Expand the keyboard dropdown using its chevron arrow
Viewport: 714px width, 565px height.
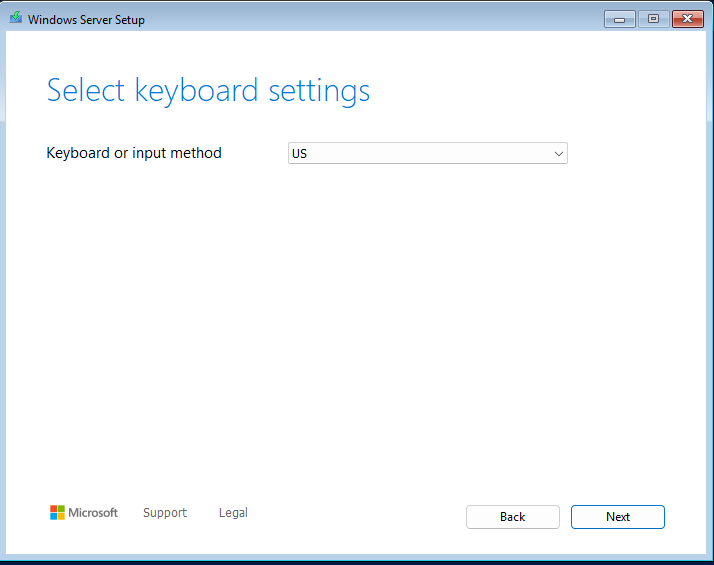558,154
